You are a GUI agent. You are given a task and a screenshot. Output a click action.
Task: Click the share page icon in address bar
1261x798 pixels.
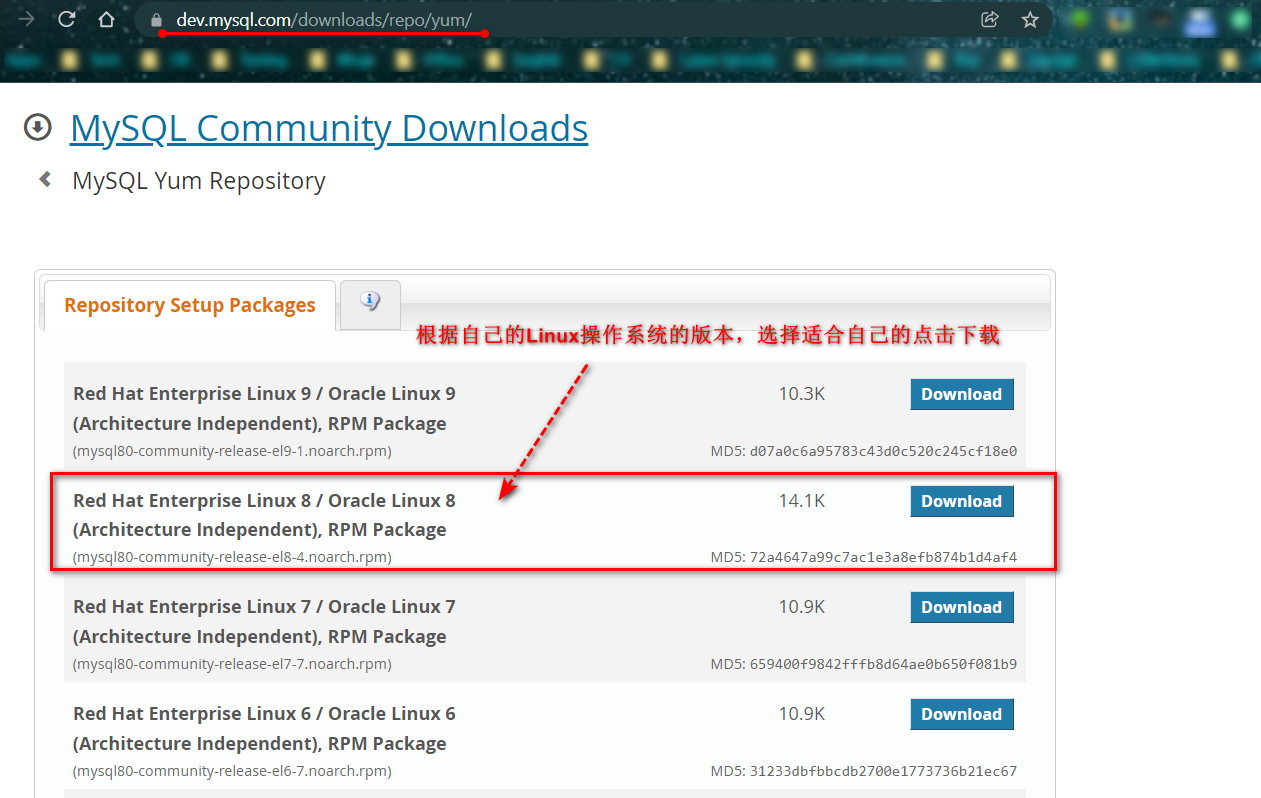pyautogui.click(x=990, y=19)
